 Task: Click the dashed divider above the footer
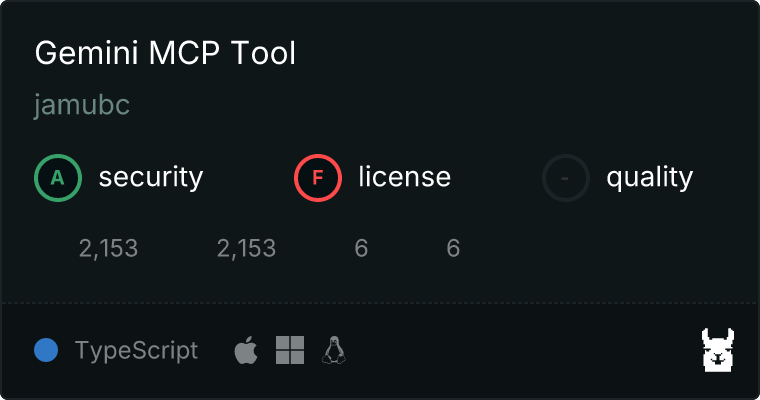pos(380,303)
